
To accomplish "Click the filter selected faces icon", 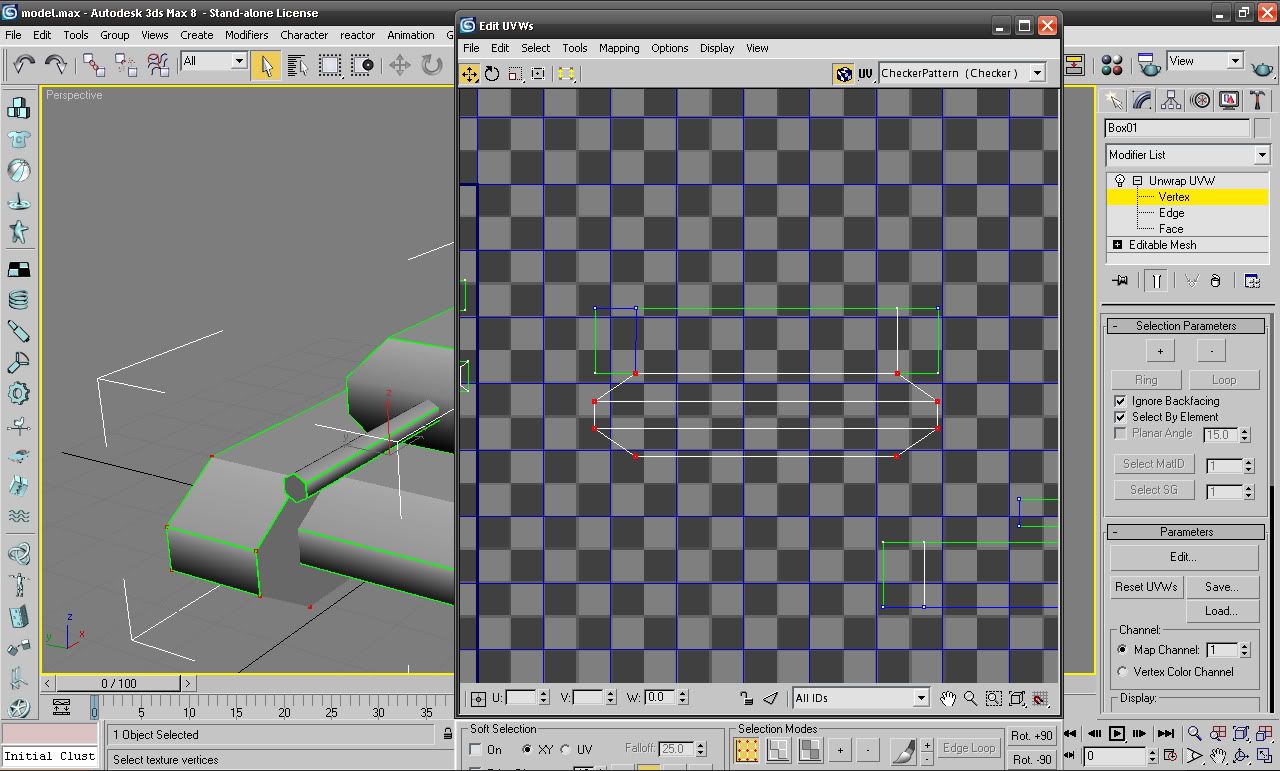I will [x=770, y=698].
